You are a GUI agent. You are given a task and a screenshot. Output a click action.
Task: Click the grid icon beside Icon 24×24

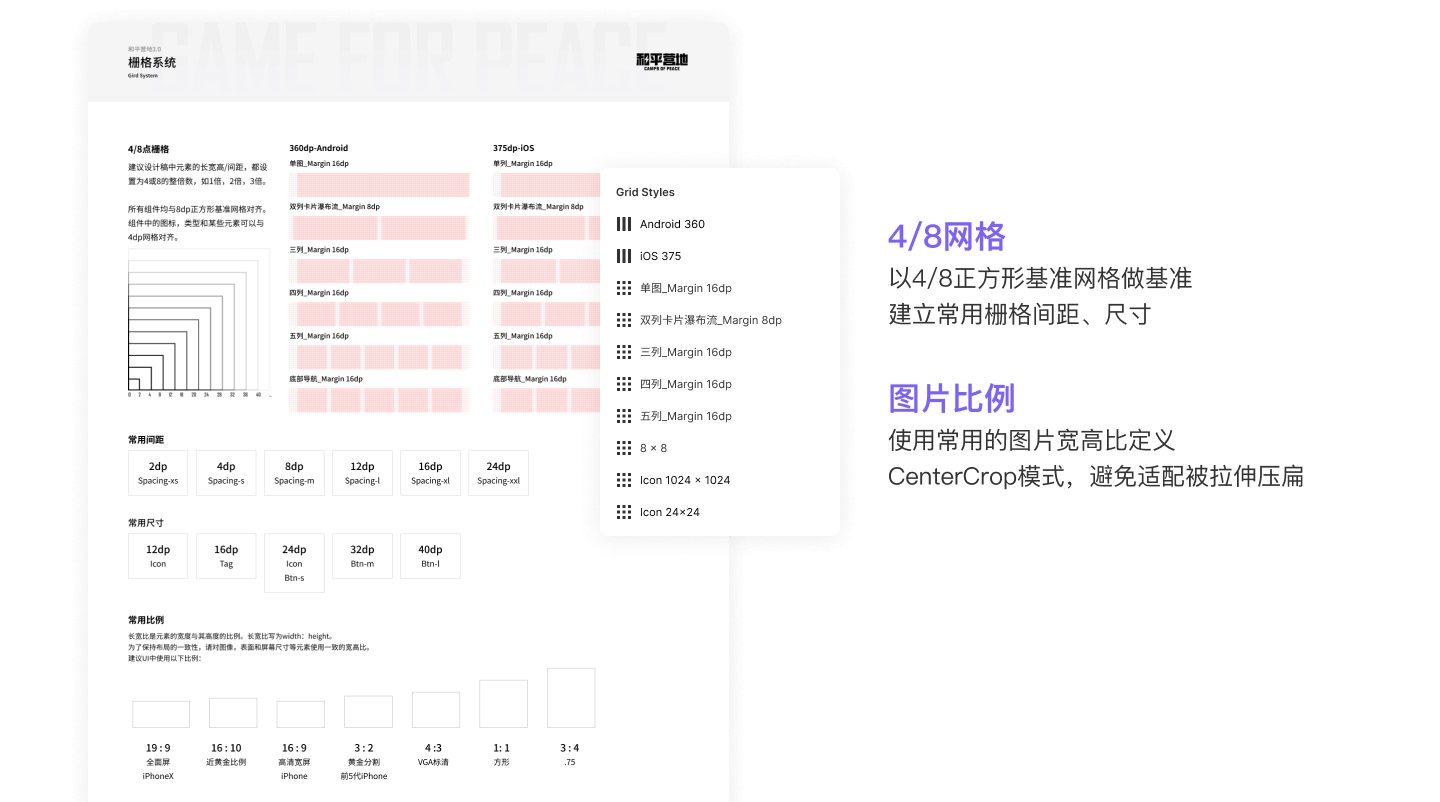click(x=624, y=512)
